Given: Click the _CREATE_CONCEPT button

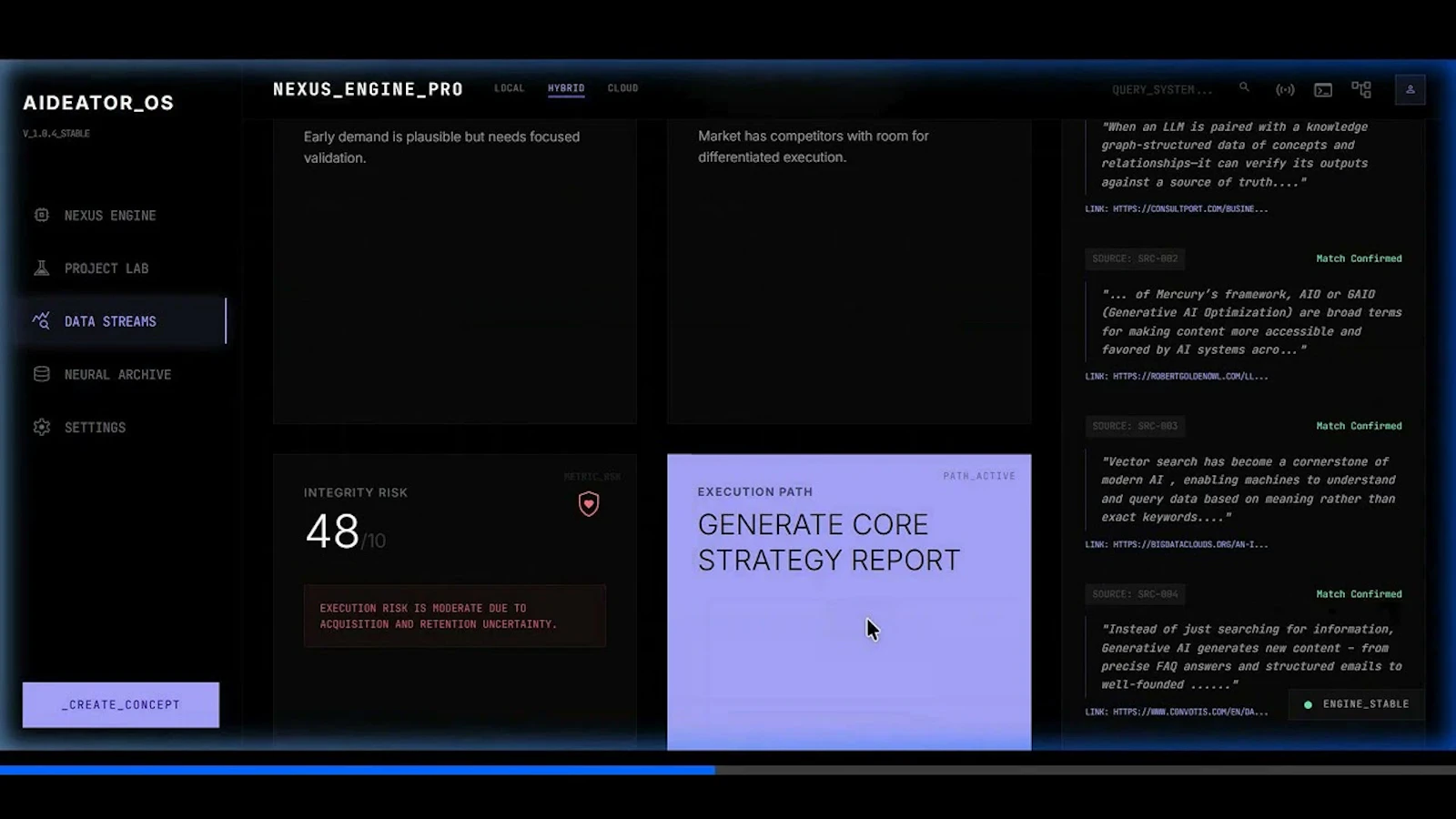Looking at the screenshot, I should click(x=121, y=705).
